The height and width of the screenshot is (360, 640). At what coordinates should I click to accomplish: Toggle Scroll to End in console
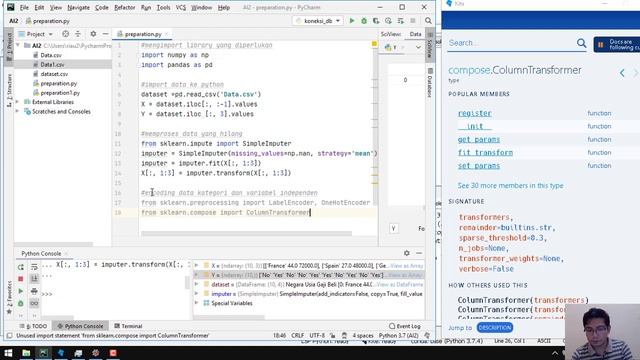coord(34,279)
